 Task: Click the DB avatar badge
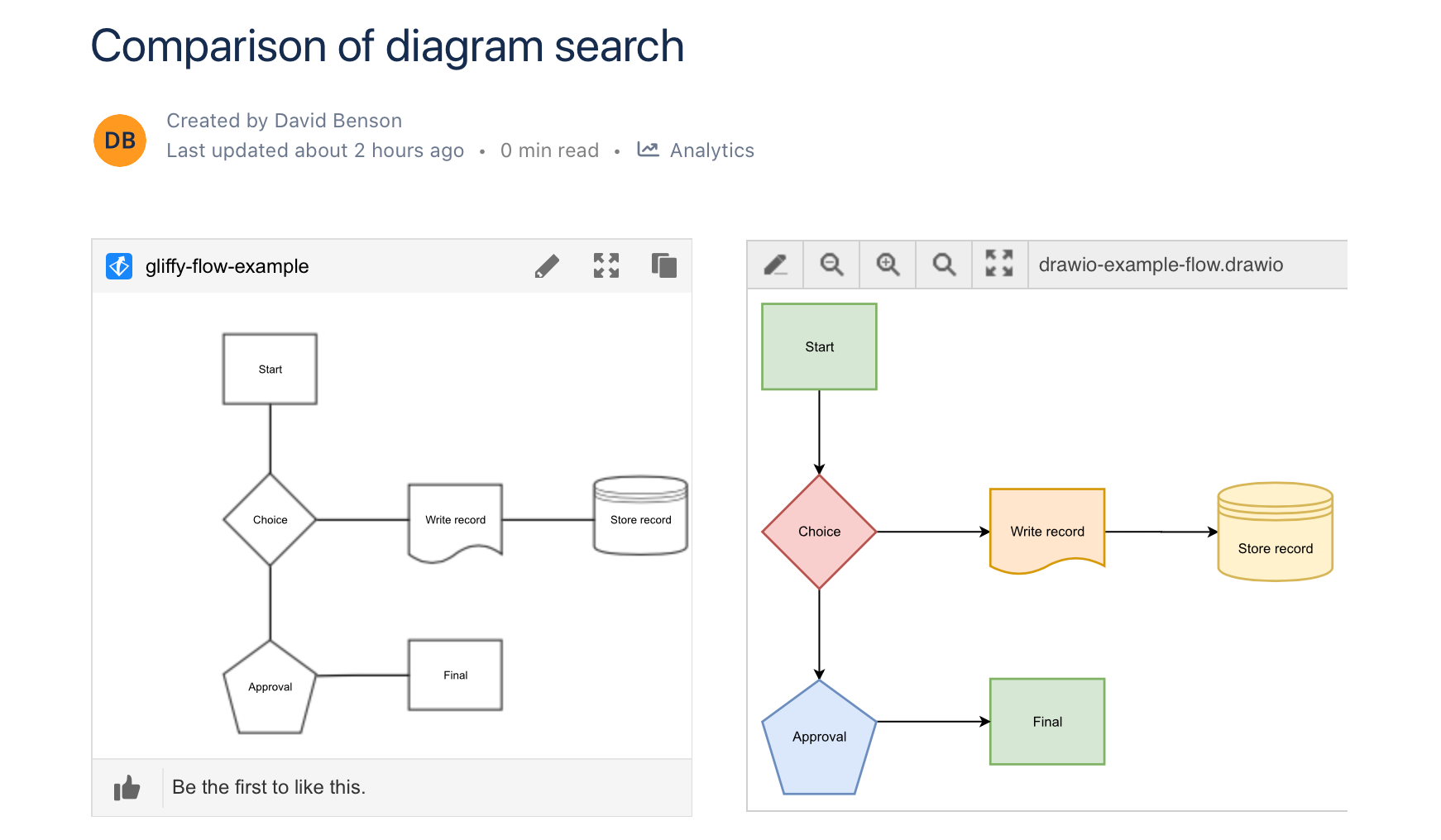coord(119,141)
